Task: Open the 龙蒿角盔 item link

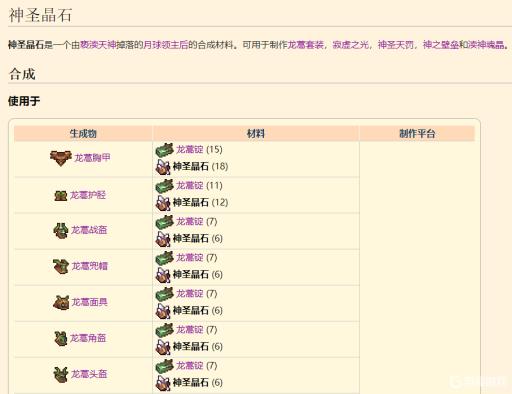Action: [x=88, y=338]
